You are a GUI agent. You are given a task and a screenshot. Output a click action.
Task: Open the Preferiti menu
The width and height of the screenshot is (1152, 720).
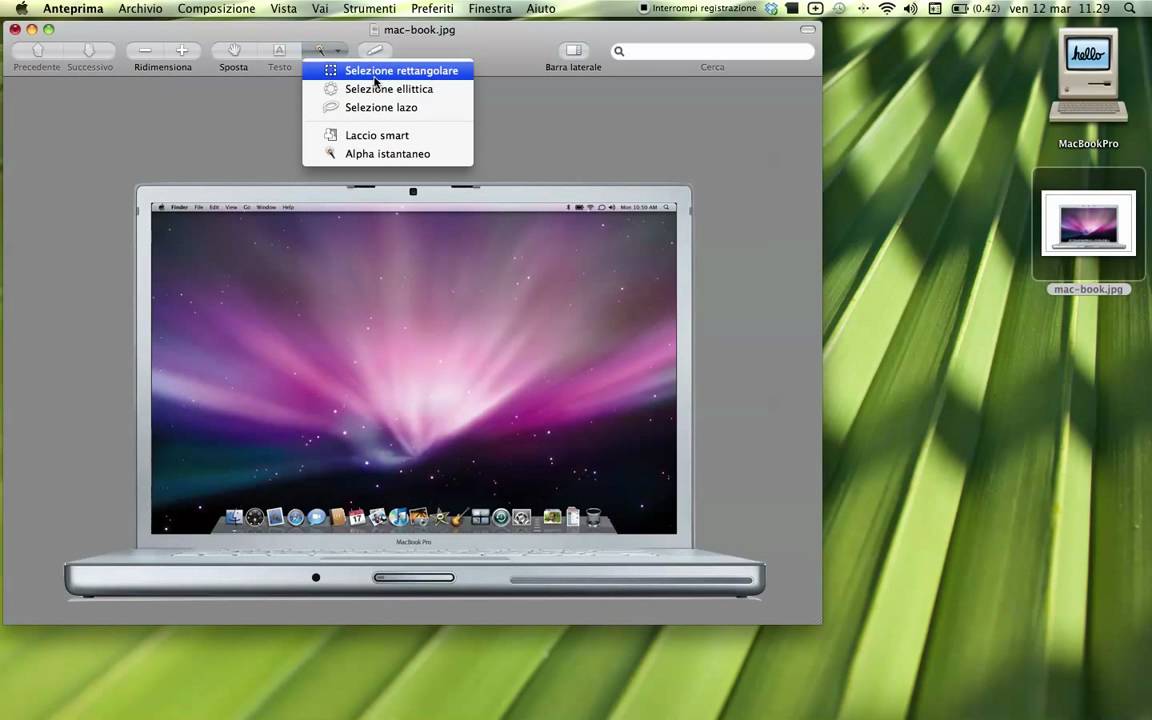point(432,9)
